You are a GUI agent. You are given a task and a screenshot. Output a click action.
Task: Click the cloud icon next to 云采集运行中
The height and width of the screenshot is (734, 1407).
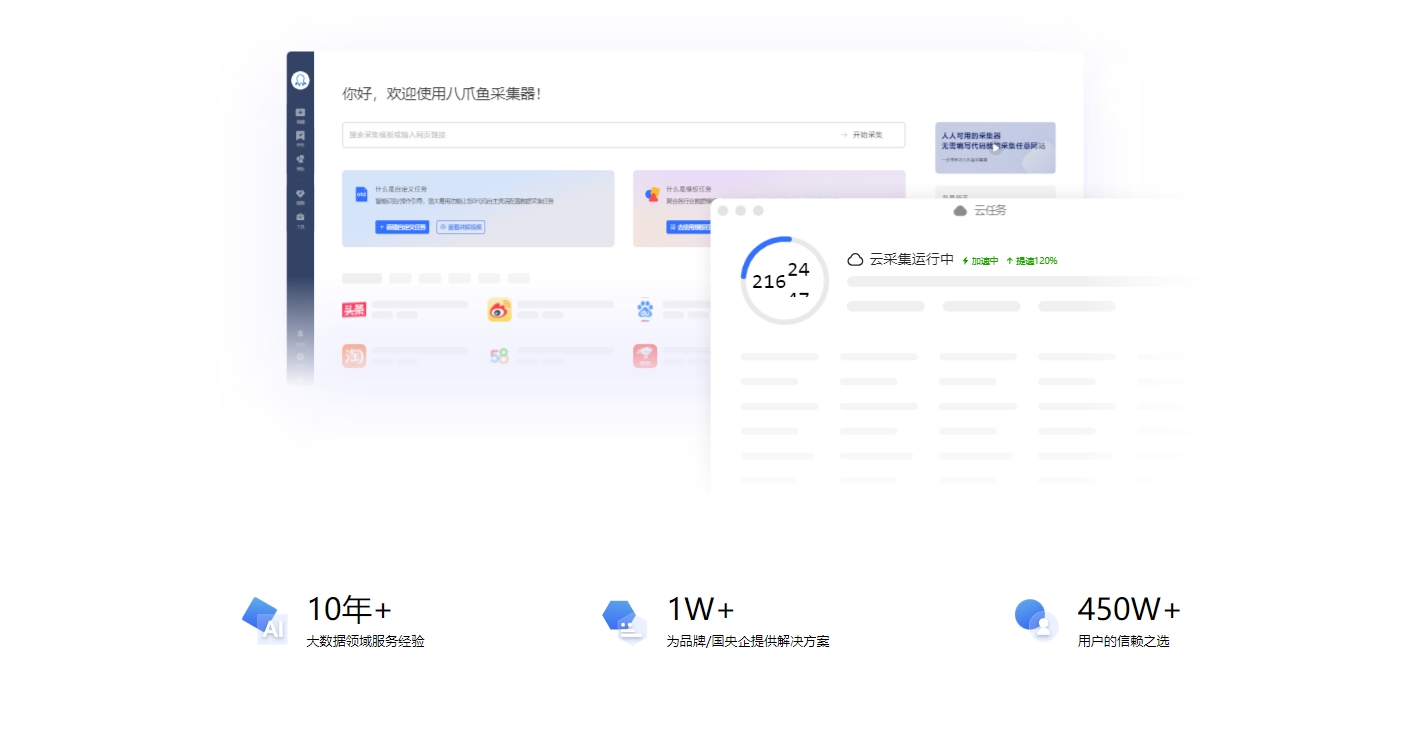[x=855, y=260]
